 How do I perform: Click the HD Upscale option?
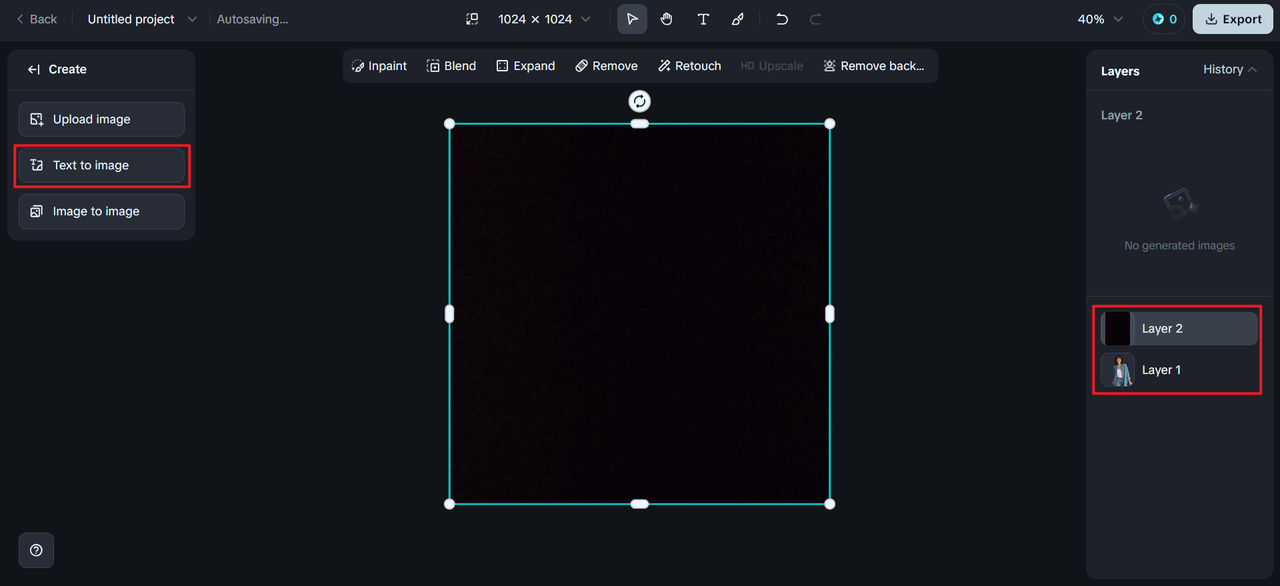pos(772,66)
